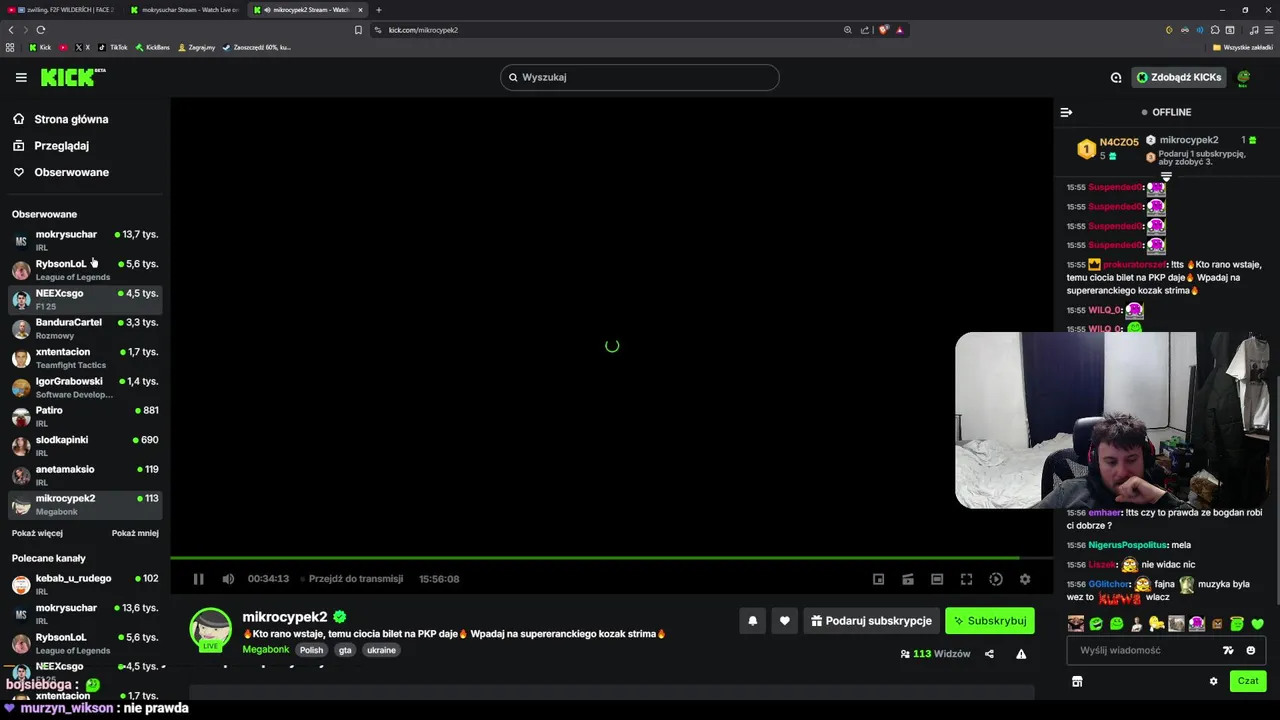Viewport: 1280px width, 720px height.
Task: Click the clip creation icon in player
Action: [x=908, y=579]
